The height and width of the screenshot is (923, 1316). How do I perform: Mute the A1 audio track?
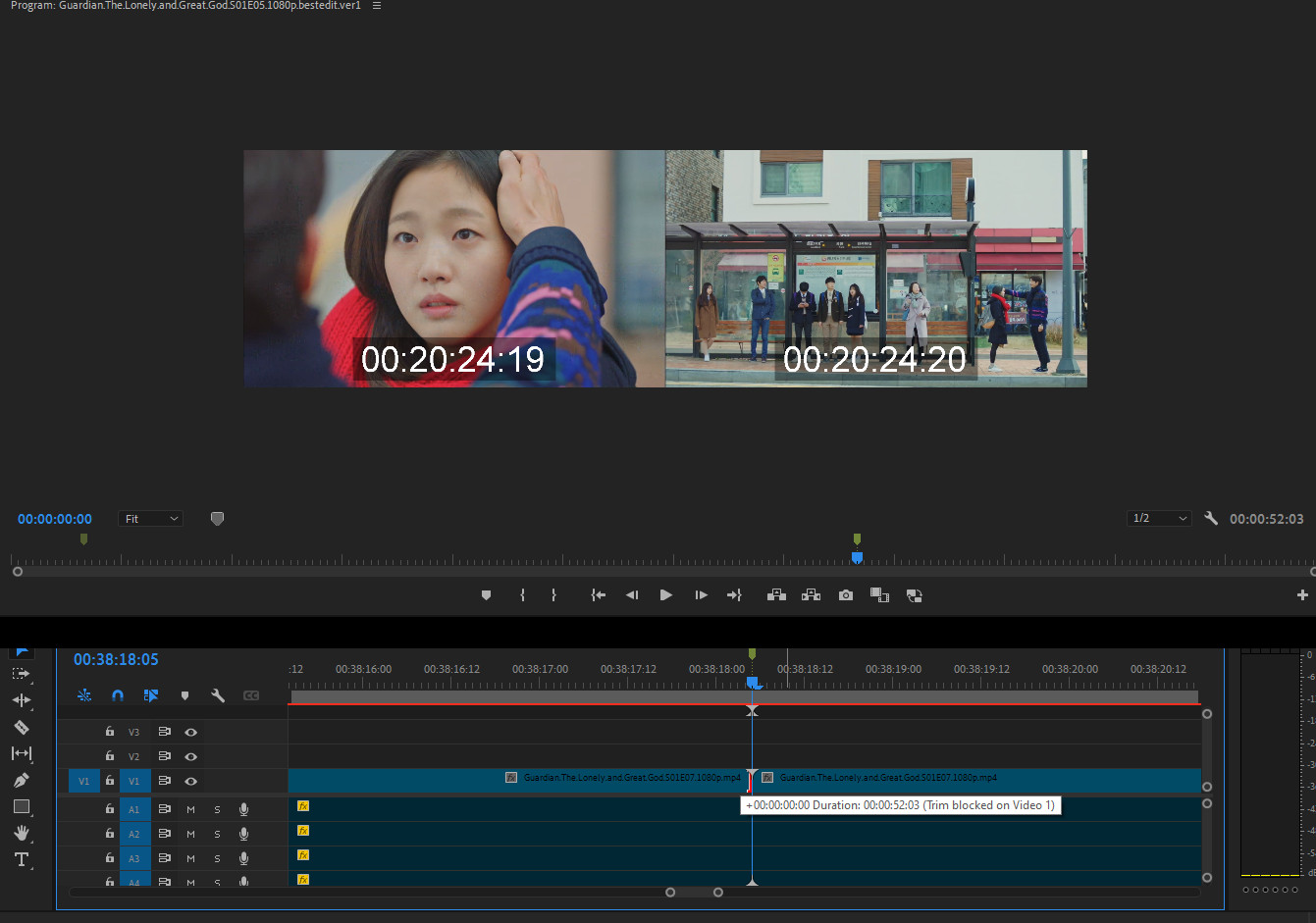[190, 809]
